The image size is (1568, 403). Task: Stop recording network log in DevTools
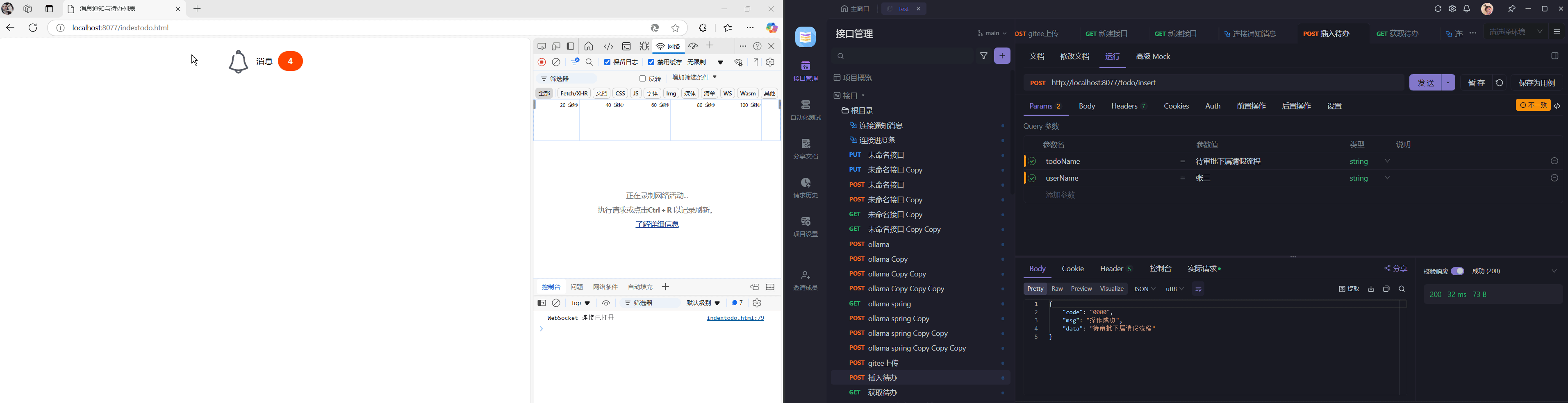pyautogui.click(x=542, y=62)
